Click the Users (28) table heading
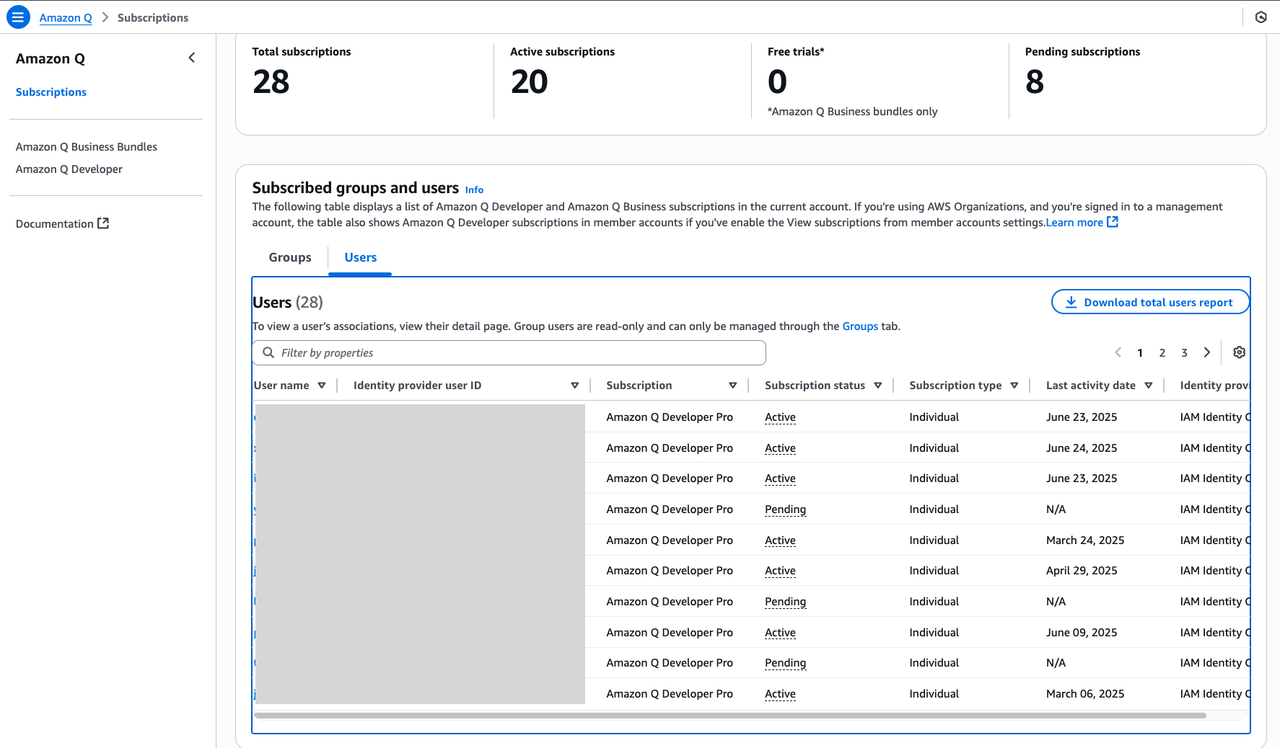The height and width of the screenshot is (748, 1280). point(288,302)
